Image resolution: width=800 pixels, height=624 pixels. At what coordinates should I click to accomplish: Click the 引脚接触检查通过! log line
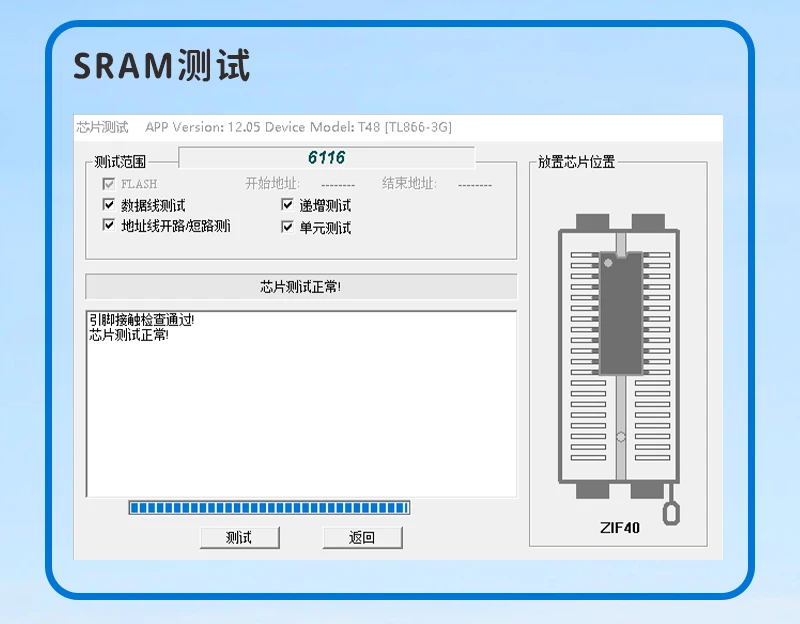141,320
